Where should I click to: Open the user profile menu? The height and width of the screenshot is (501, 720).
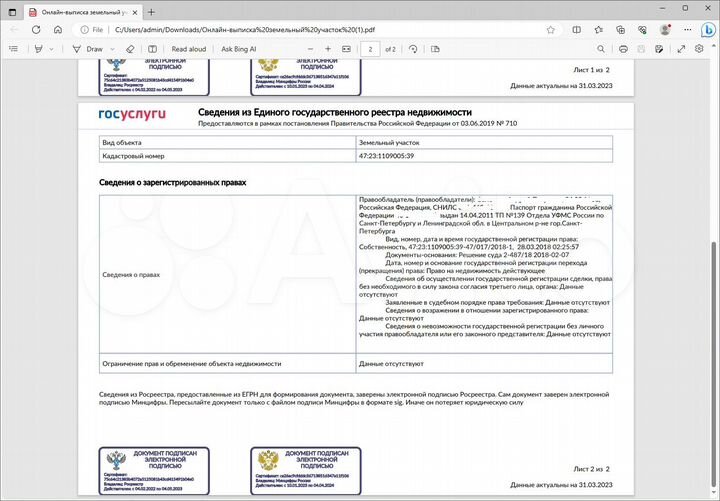pyautogui.click(x=665, y=30)
